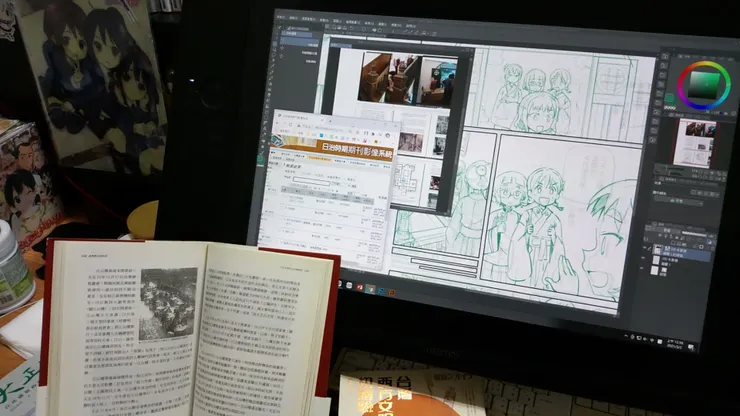Click the browser's back arrow
This screenshot has height=416, width=740.
click(277, 123)
